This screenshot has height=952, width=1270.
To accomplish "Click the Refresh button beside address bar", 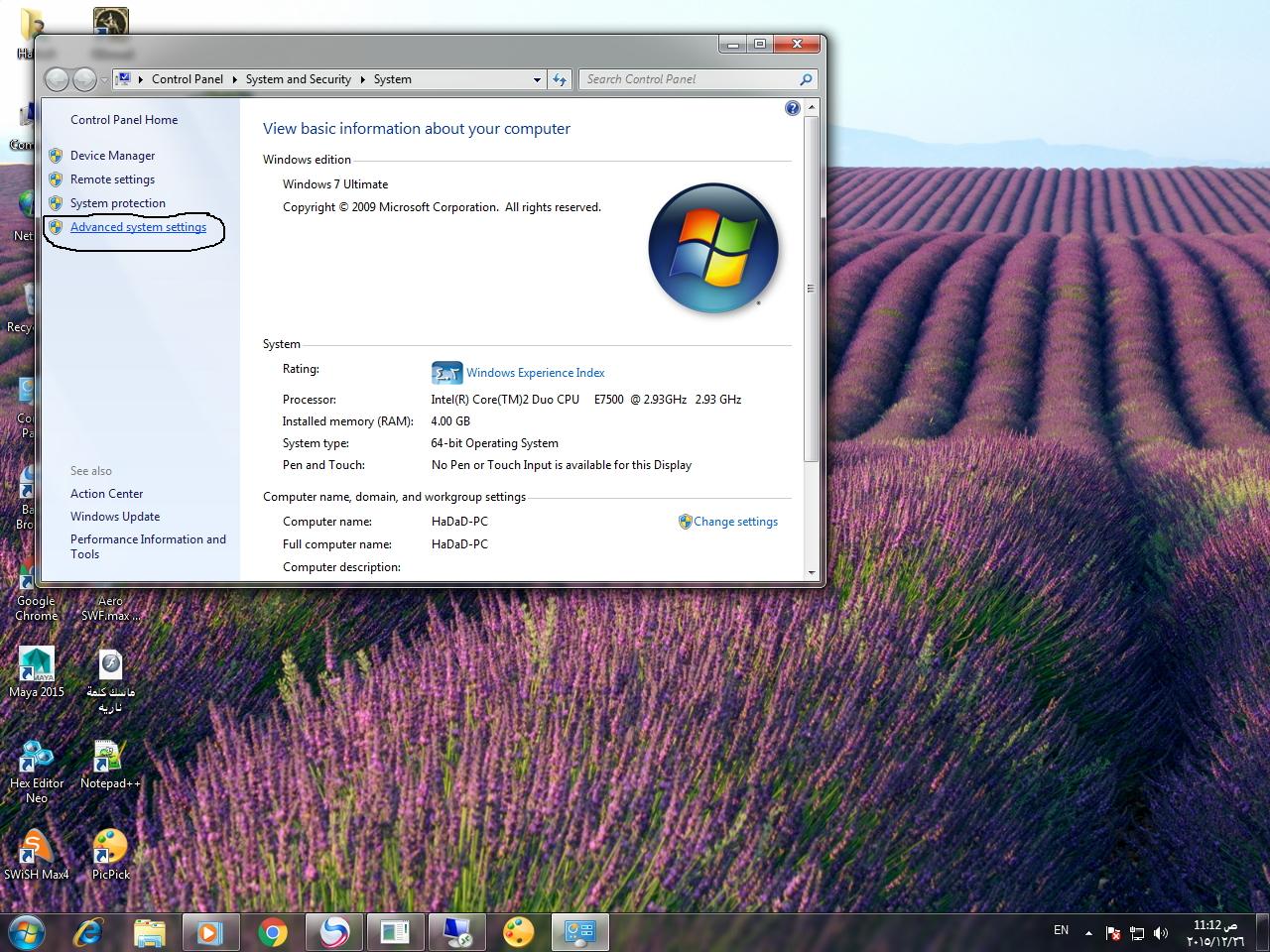I will 560,79.
